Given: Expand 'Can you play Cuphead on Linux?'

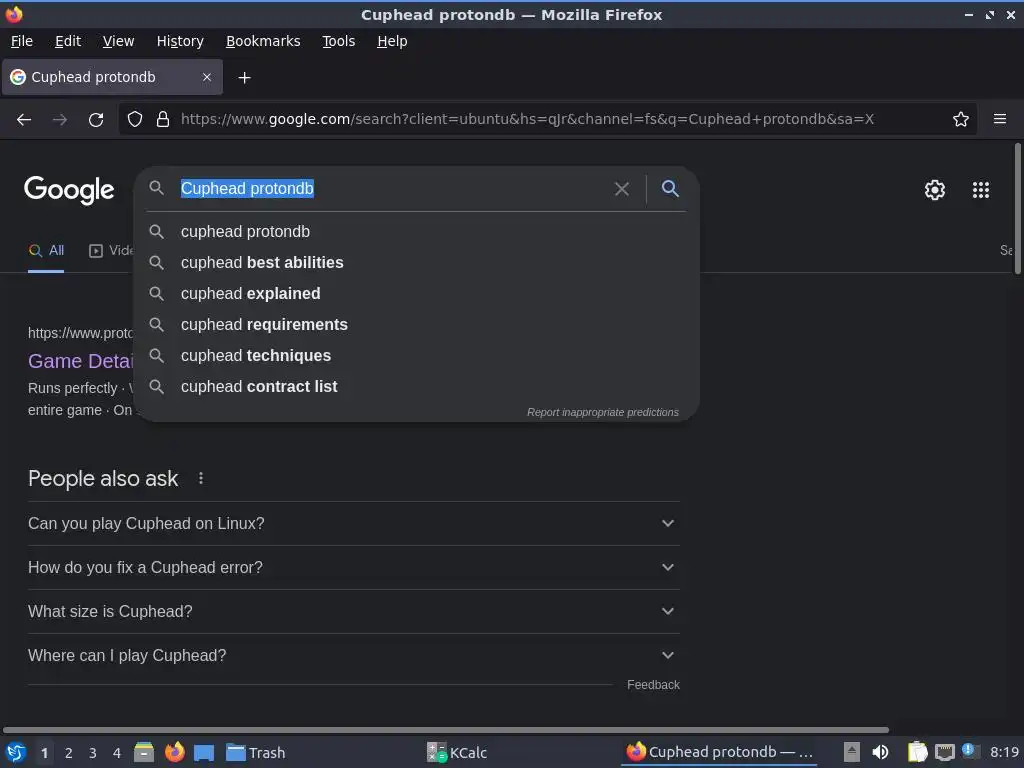Looking at the screenshot, I should (353, 524).
